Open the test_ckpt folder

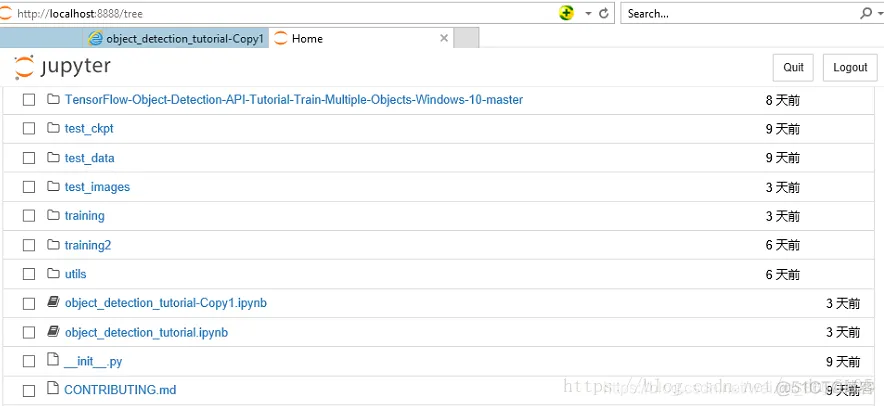click(x=89, y=129)
